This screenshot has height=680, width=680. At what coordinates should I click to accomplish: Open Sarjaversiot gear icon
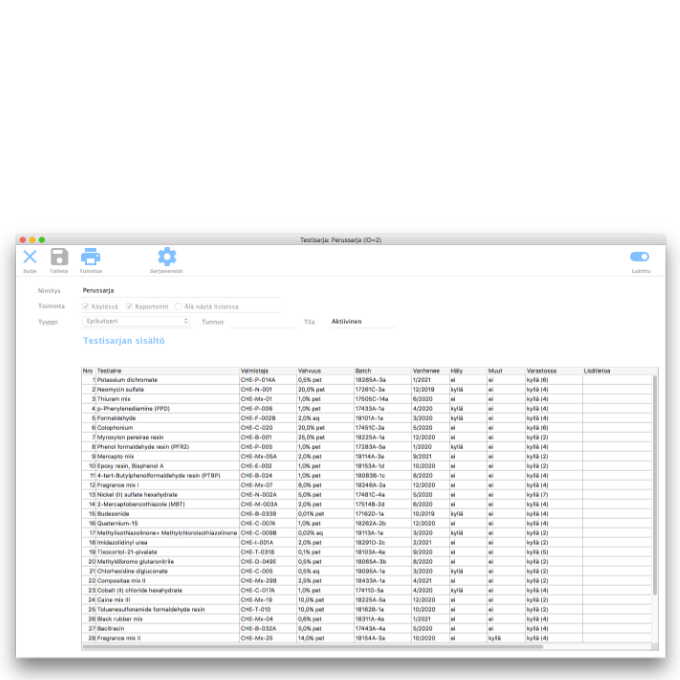click(x=166, y=257)
